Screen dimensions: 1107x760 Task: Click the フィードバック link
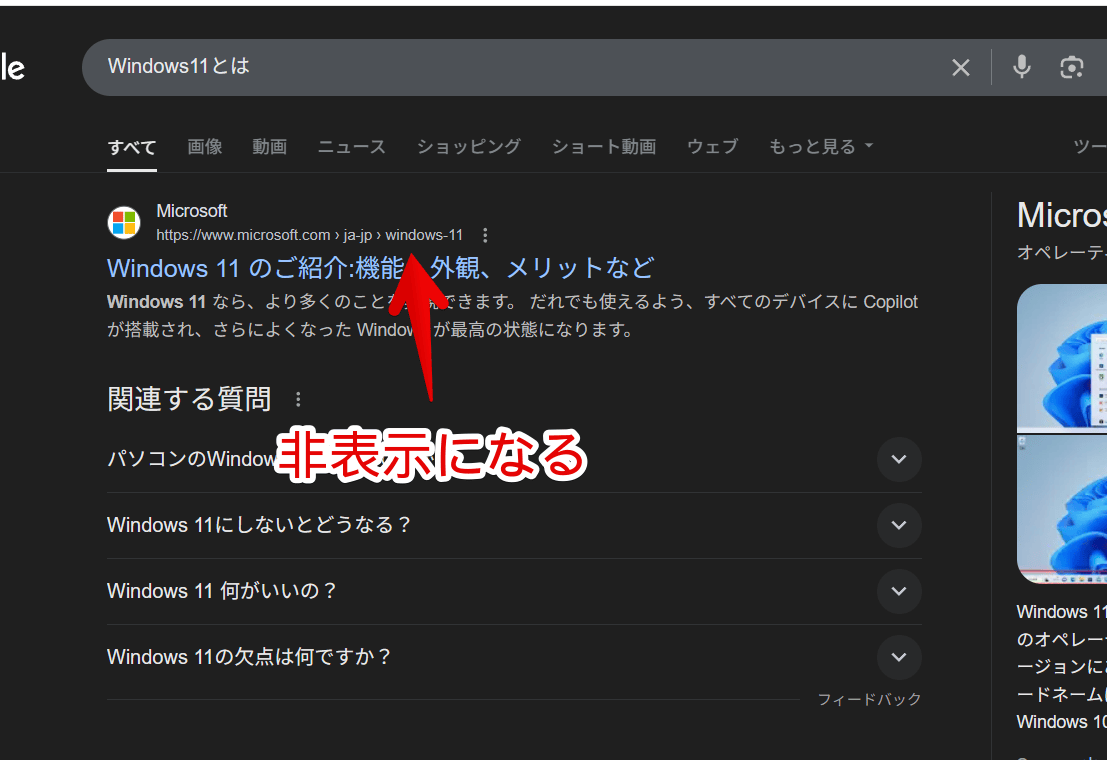coord(869,699)
